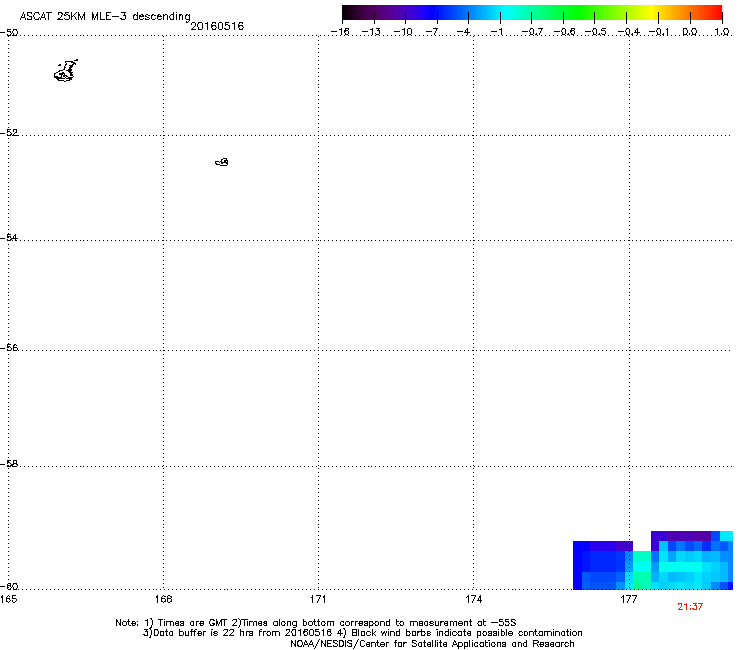Click the longitude label "171"
The image size is (740, 650).
point(318,599)
